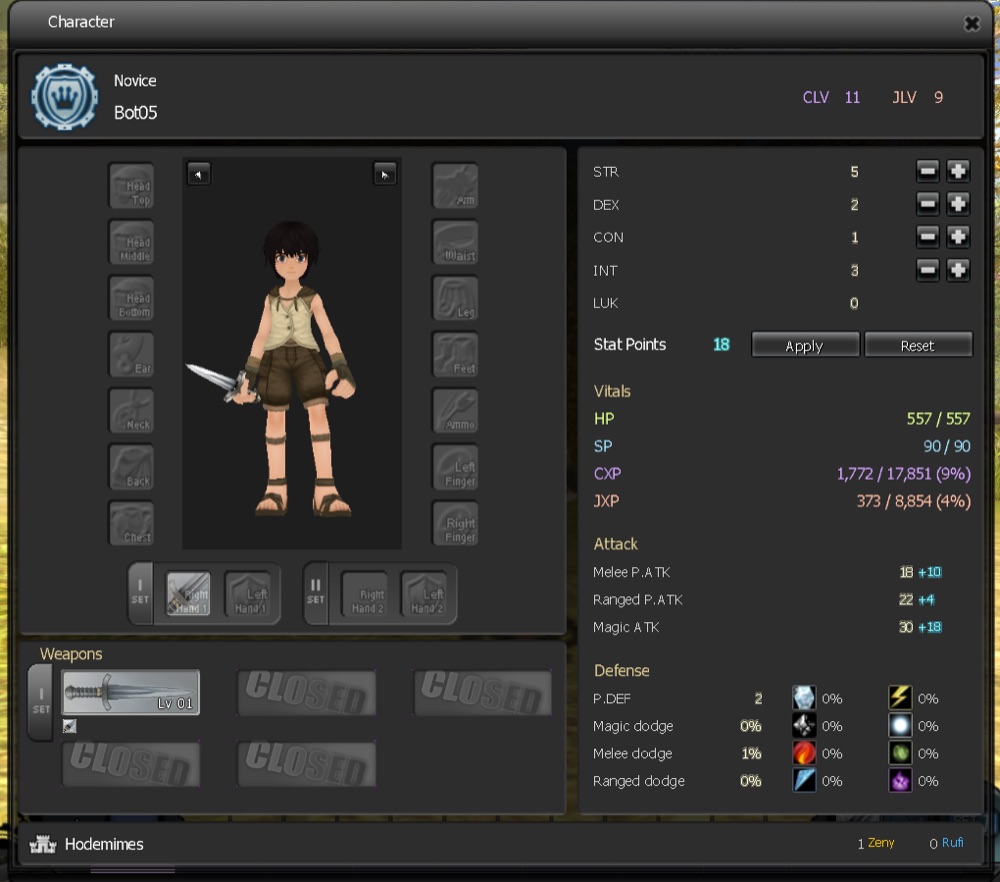Toggle the Weapons panel SET I tab
1000x882 pixels.
[x=41, y=702]
